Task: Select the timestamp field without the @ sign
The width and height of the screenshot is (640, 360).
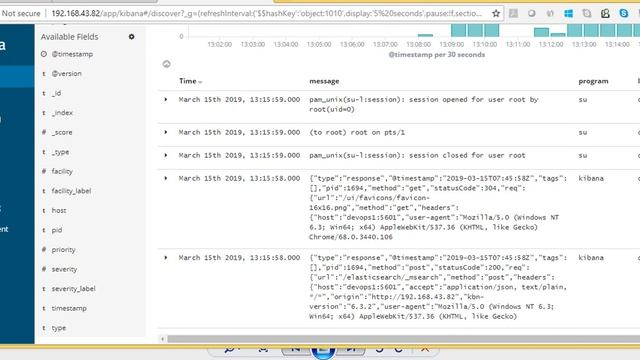Action: 69,308
